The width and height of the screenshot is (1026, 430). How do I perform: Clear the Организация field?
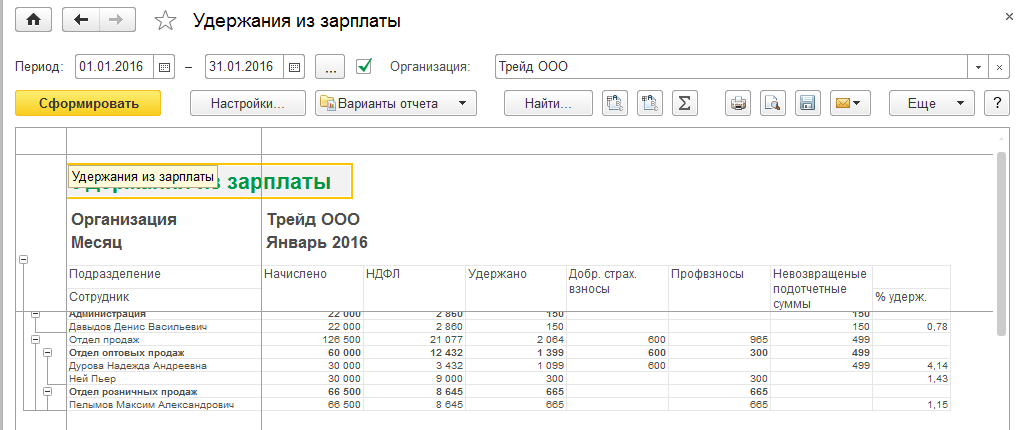999,67
